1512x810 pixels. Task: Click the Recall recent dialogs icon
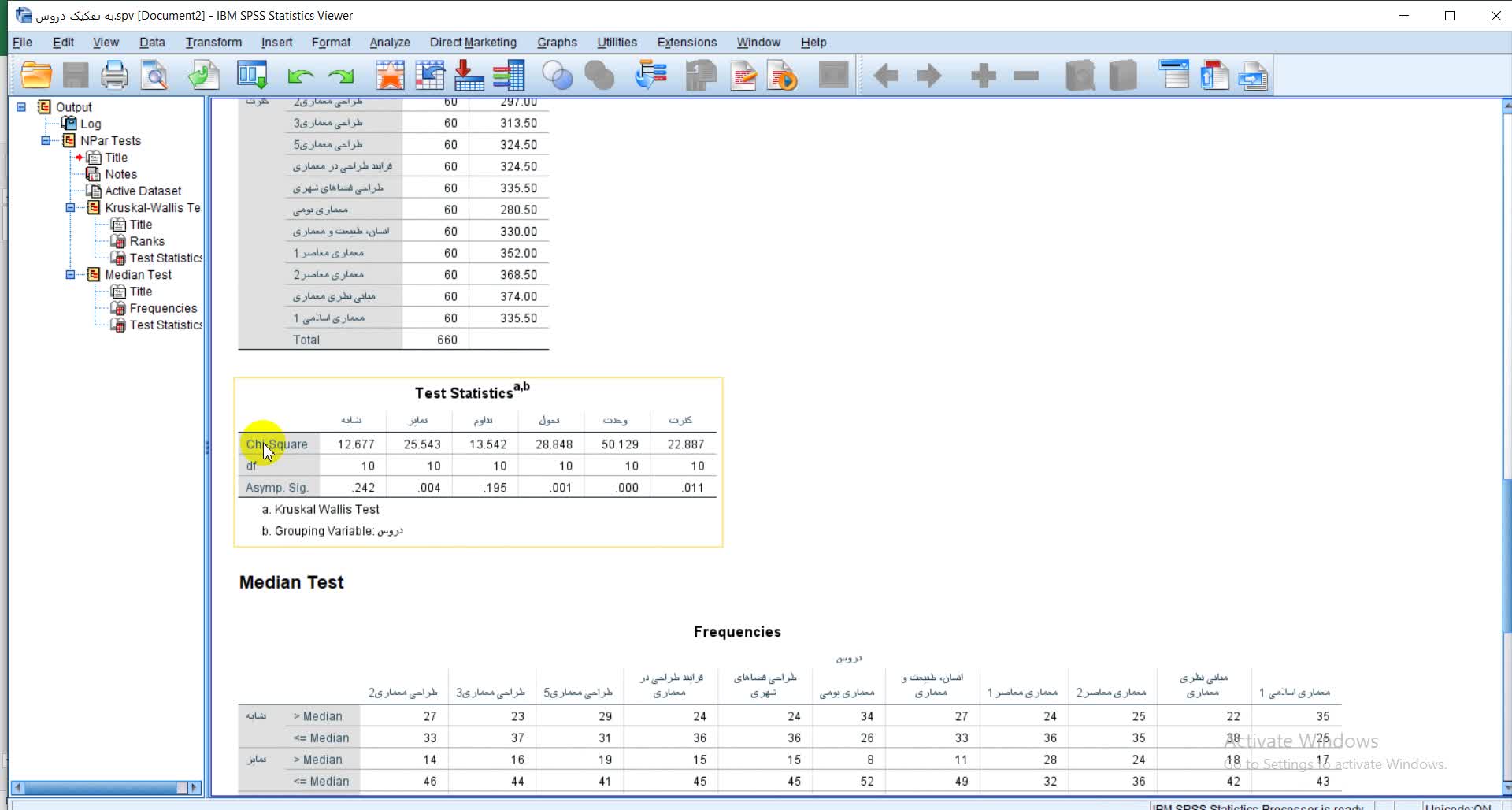coord(252,76)
